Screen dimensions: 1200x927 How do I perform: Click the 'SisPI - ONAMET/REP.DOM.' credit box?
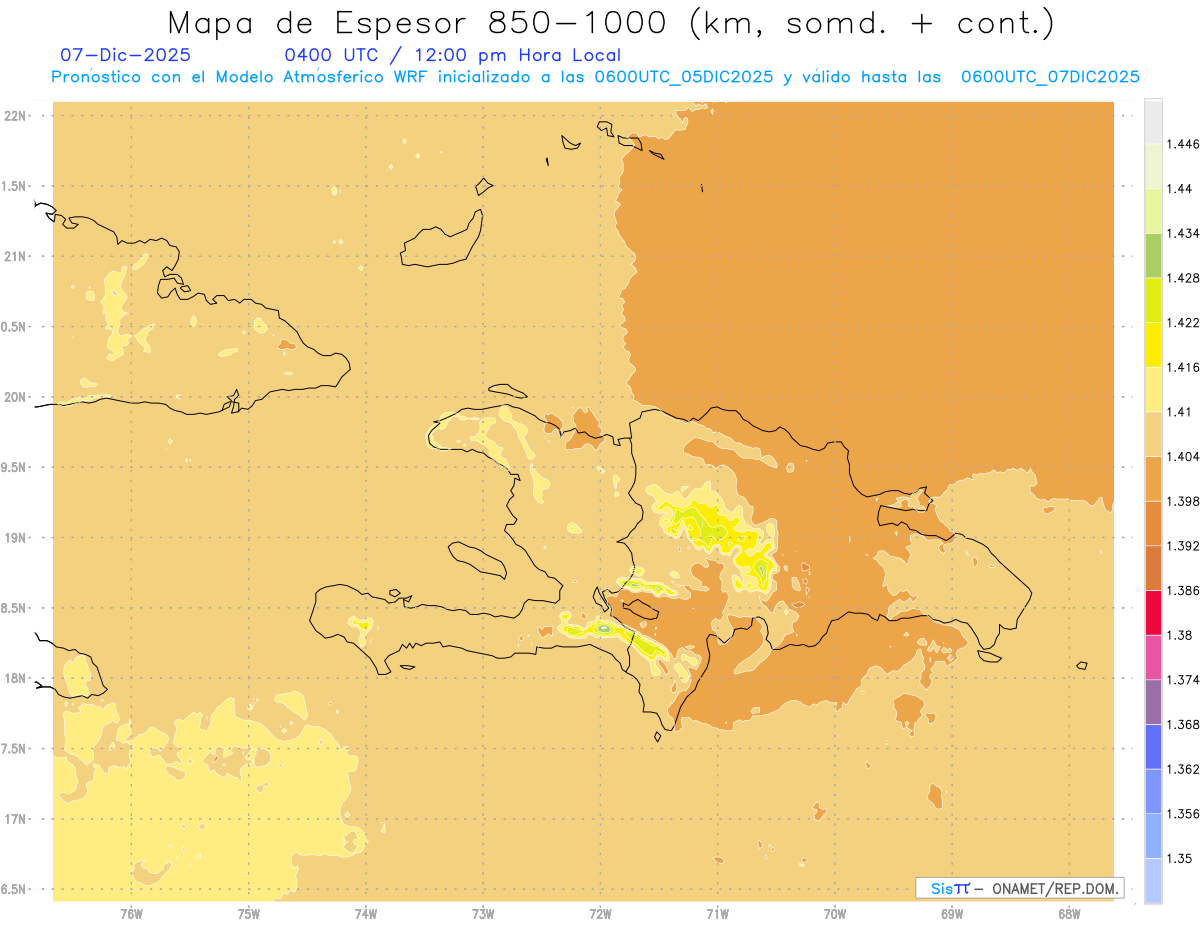point(1019,888)
